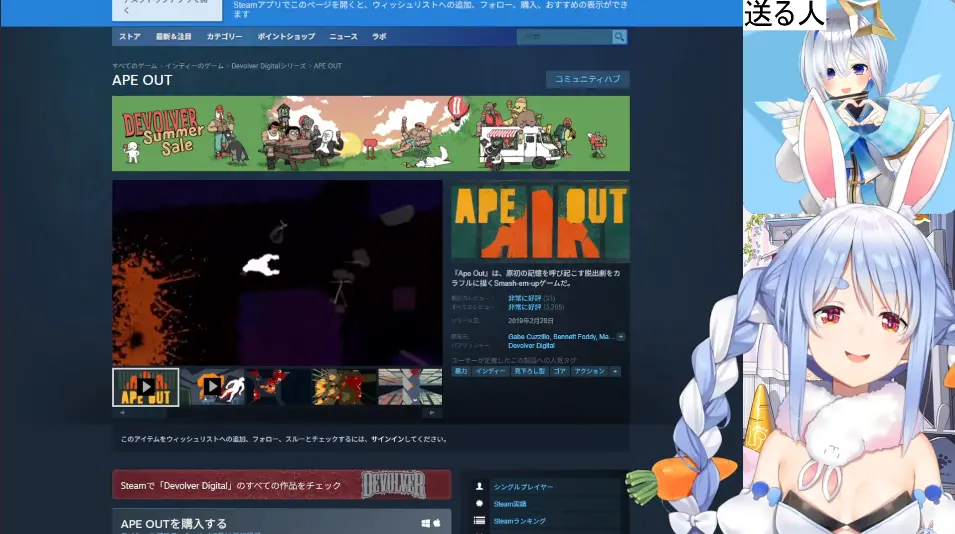The width and height of the screenshot is (955, 534).
Task: Click the APE OUTを購入する heading
Action: 174,524
